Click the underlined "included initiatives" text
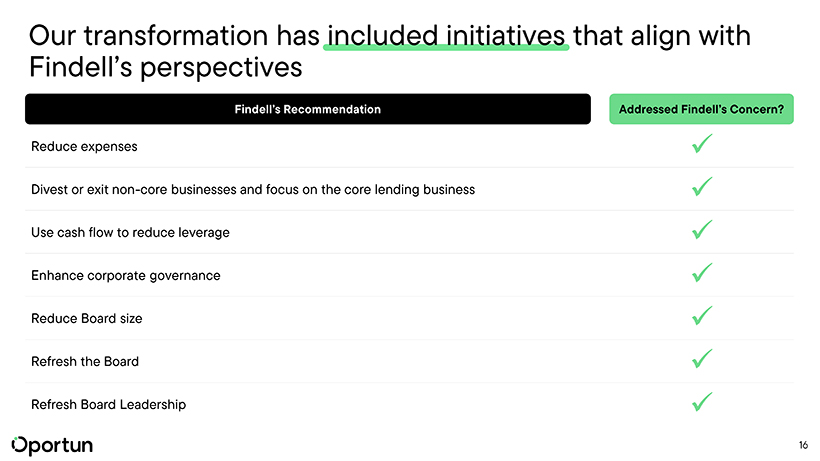This screenshot has height=461, width=820. pyautogui.click(x=446, y=37)
